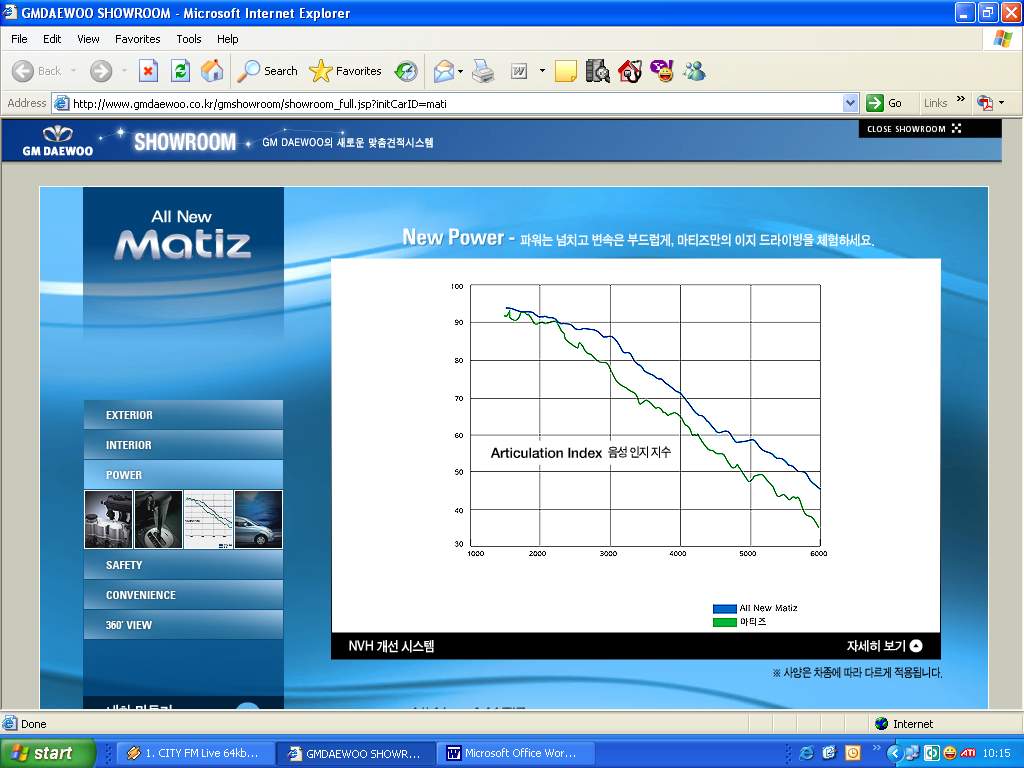The width and height of the screenshot is (1024, 768).
Task: Open the Tools menu
Action: [189, 39]
